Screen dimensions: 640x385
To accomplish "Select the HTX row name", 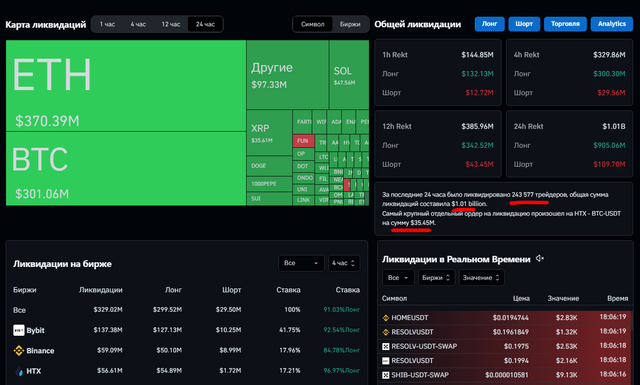I will click(x=33, y=371).
